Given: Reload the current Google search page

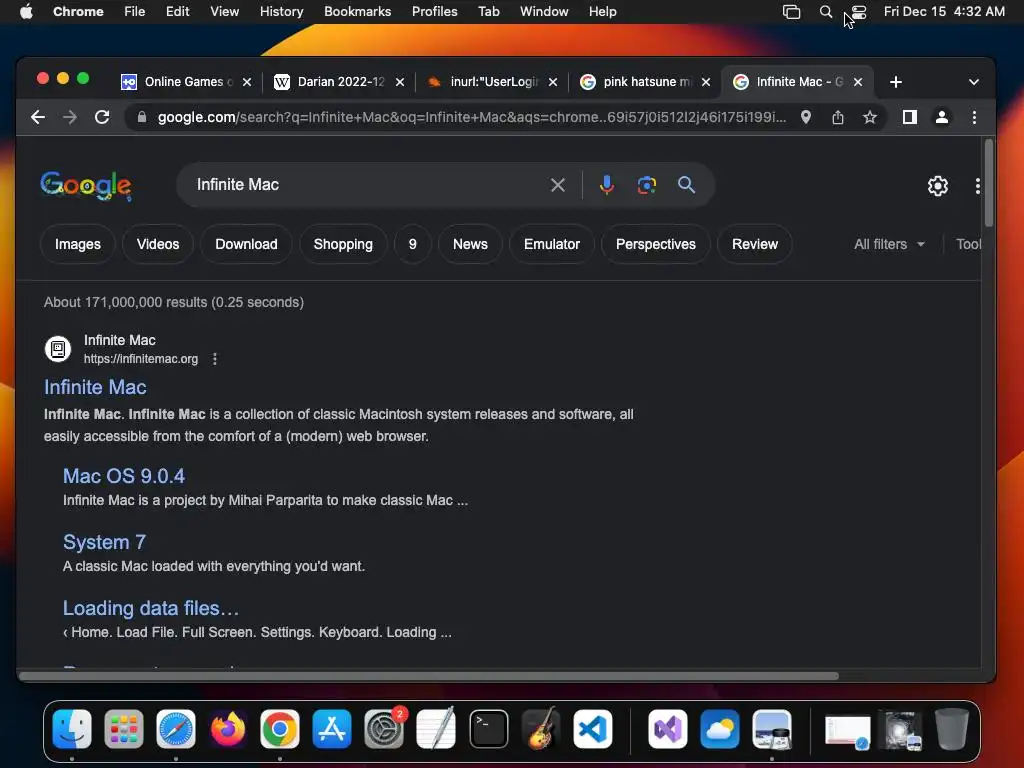Looking at the screenshot, I should [x=102, y=118].
